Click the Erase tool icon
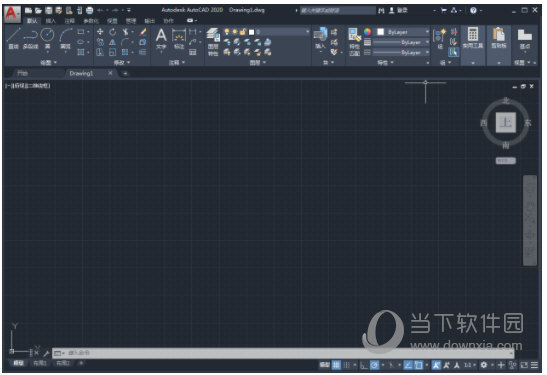547x375 pixels. point(143,32)
